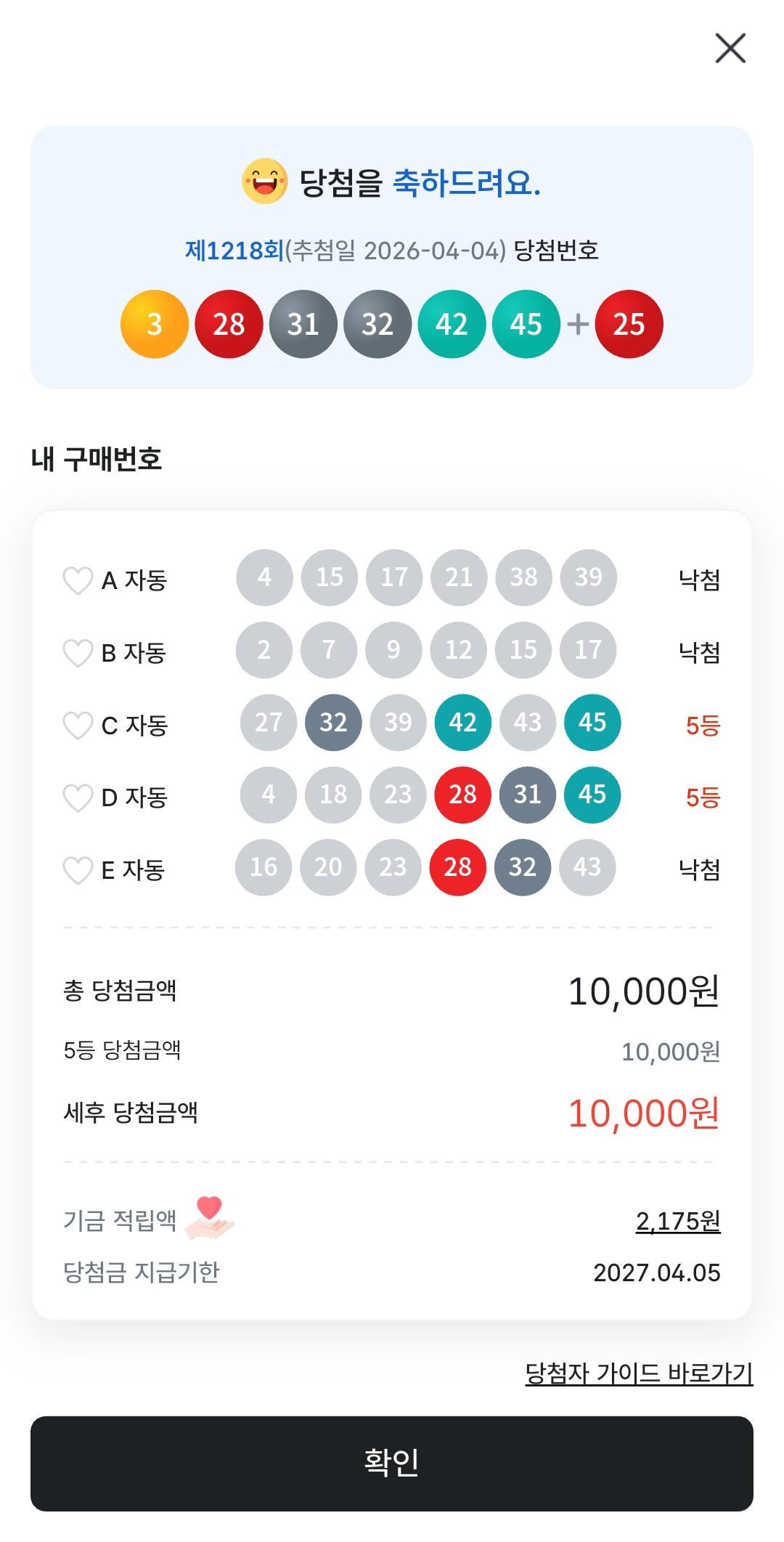Toggle the heart icon for row B
784x1542 pixels.
coord(78,653)
